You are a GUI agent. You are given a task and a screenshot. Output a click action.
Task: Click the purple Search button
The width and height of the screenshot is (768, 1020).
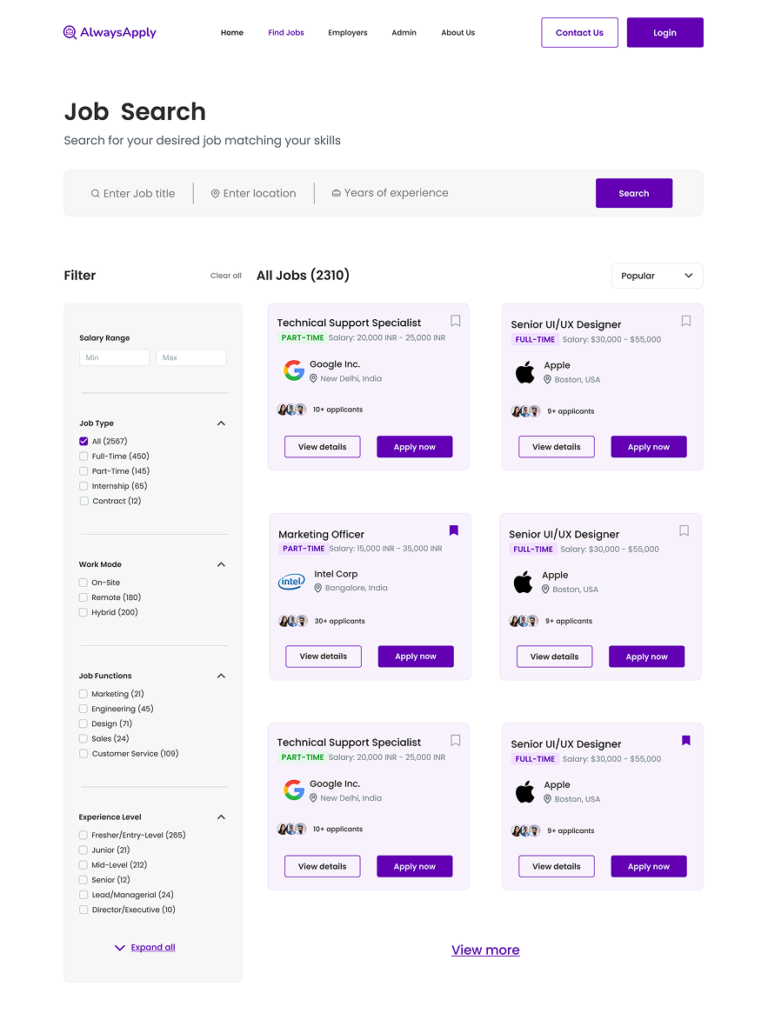pos(634,193)
